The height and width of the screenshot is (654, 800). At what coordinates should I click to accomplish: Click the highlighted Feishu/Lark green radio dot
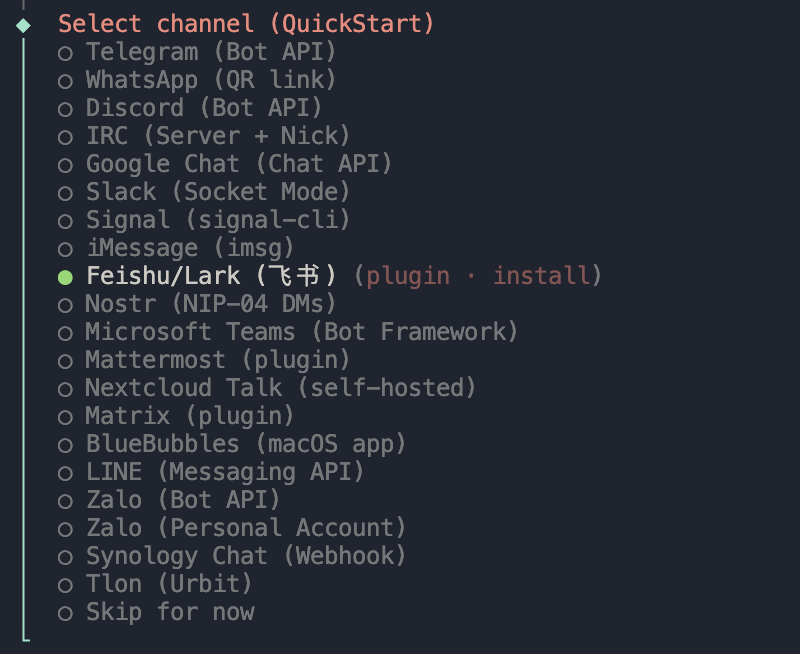click(x=65, y=277)
